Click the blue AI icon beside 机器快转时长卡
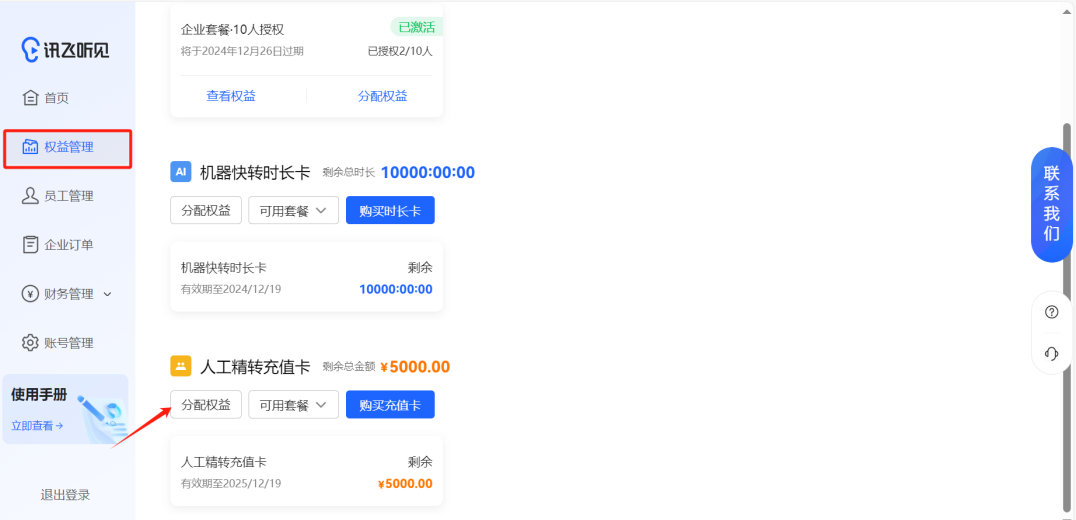 pyautogui.click(x=180, y=172)
